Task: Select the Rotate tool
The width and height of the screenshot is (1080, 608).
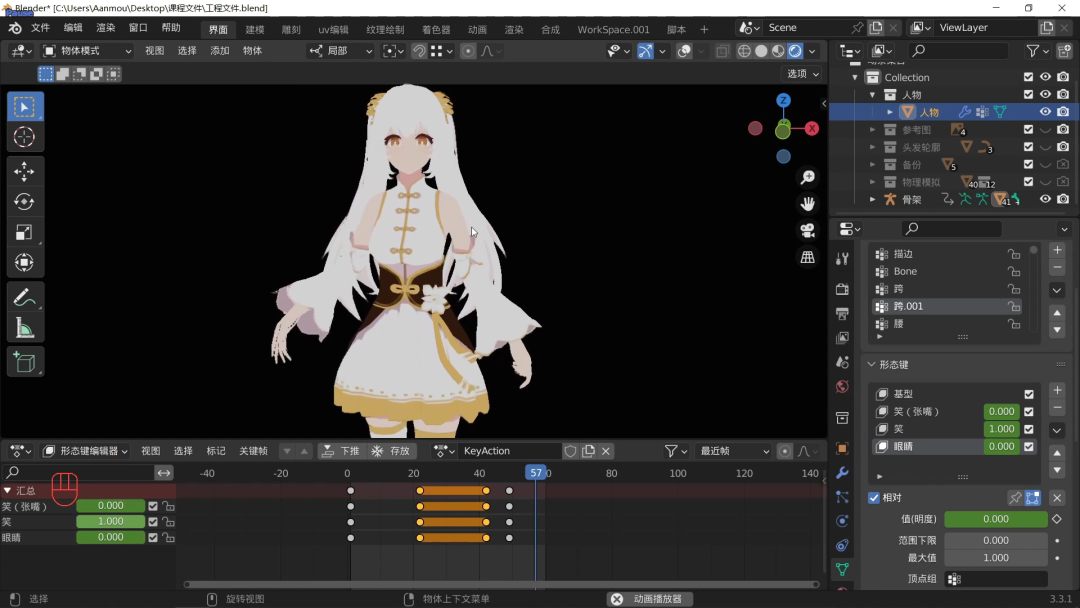Action: pyautogui.click(x=25, y=202)
